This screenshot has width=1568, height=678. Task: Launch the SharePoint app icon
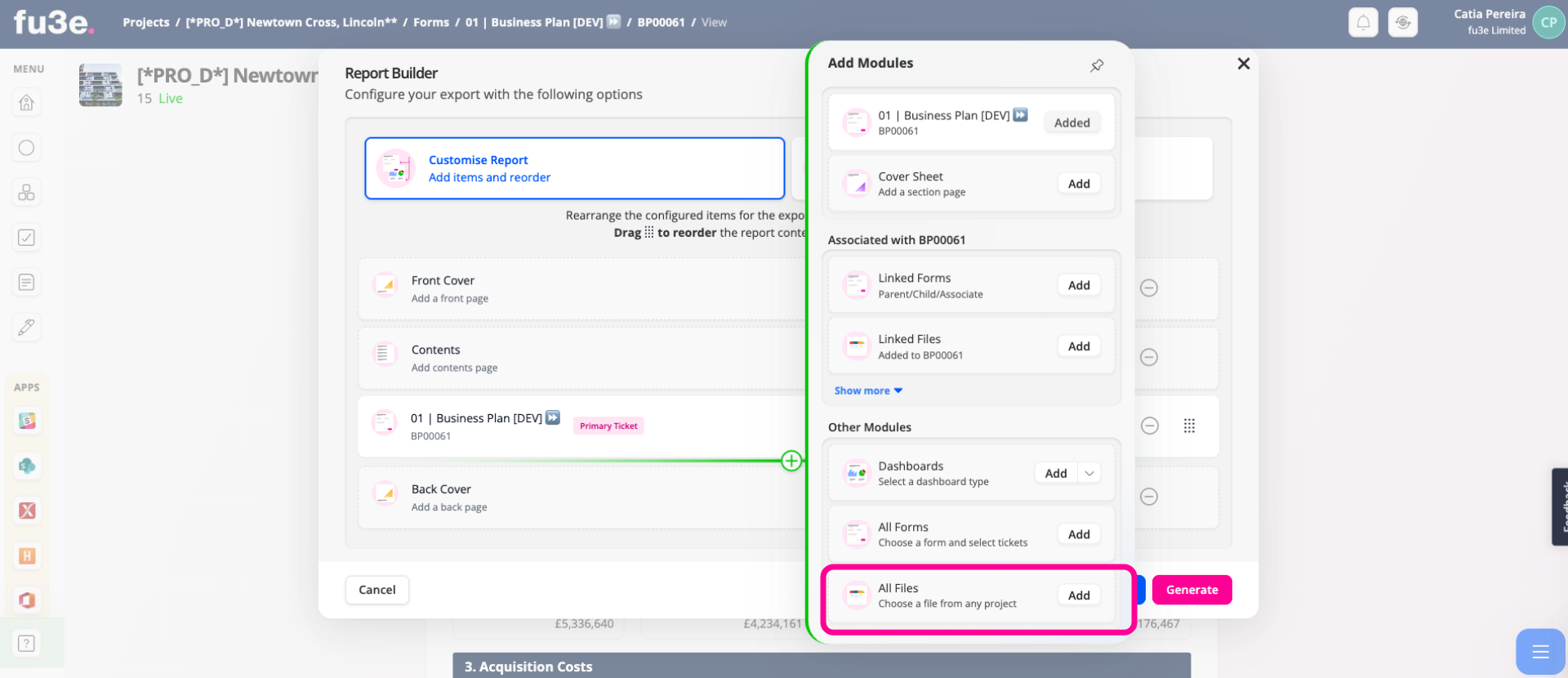coord(27,466)
